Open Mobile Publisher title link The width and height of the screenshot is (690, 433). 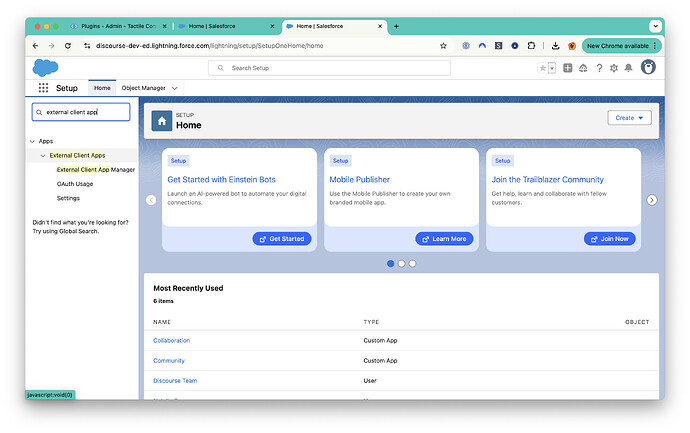coord(360,180)
